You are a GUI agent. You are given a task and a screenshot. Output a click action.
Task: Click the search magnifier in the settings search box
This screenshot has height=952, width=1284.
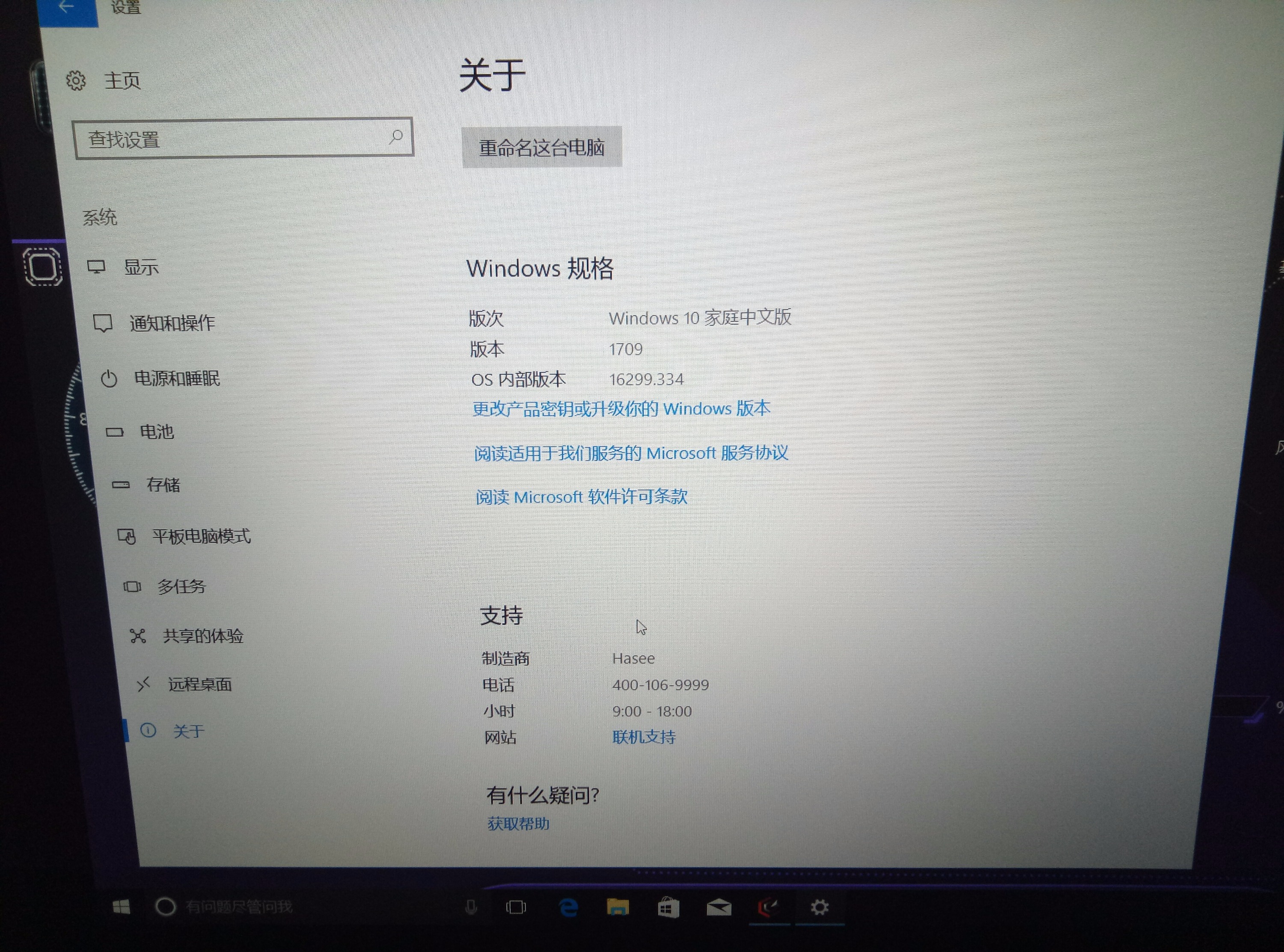396,137
